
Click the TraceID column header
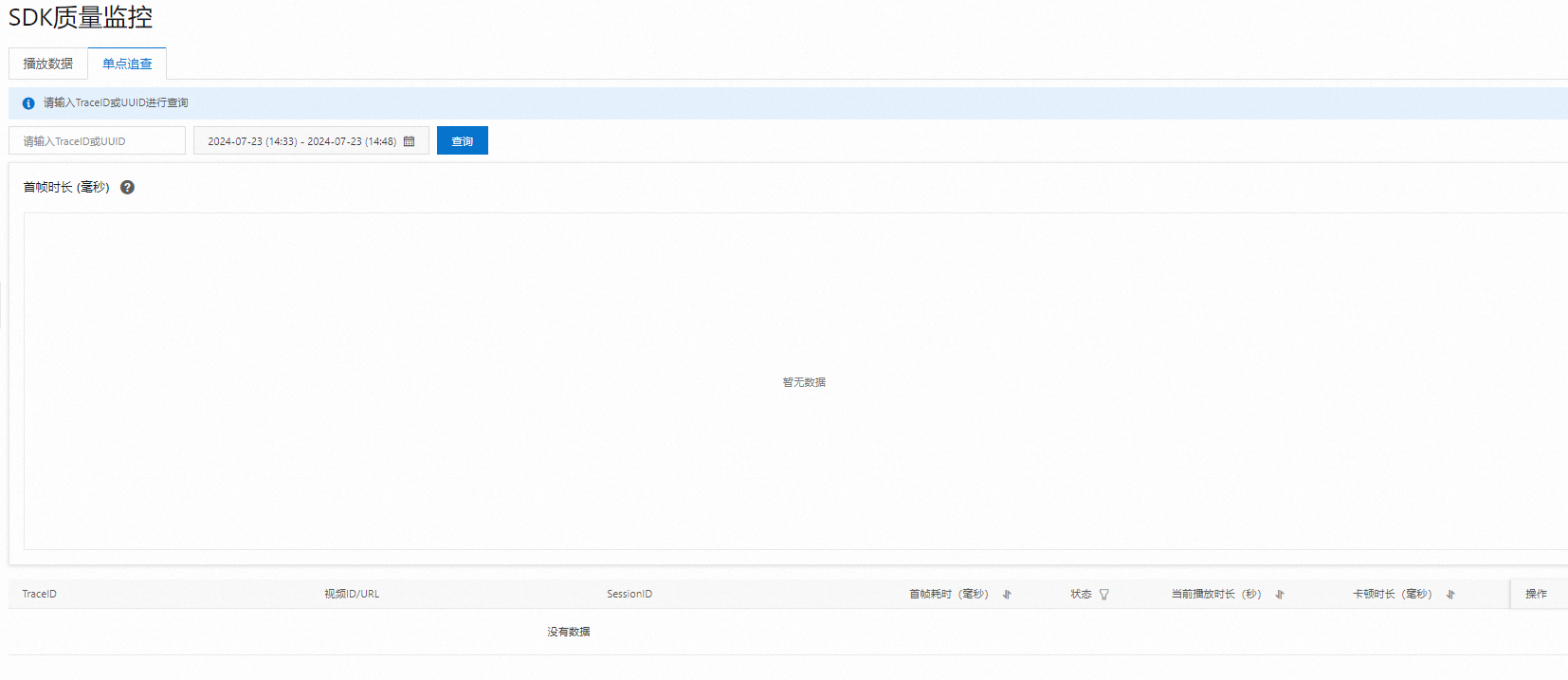(x=40, y=595)
